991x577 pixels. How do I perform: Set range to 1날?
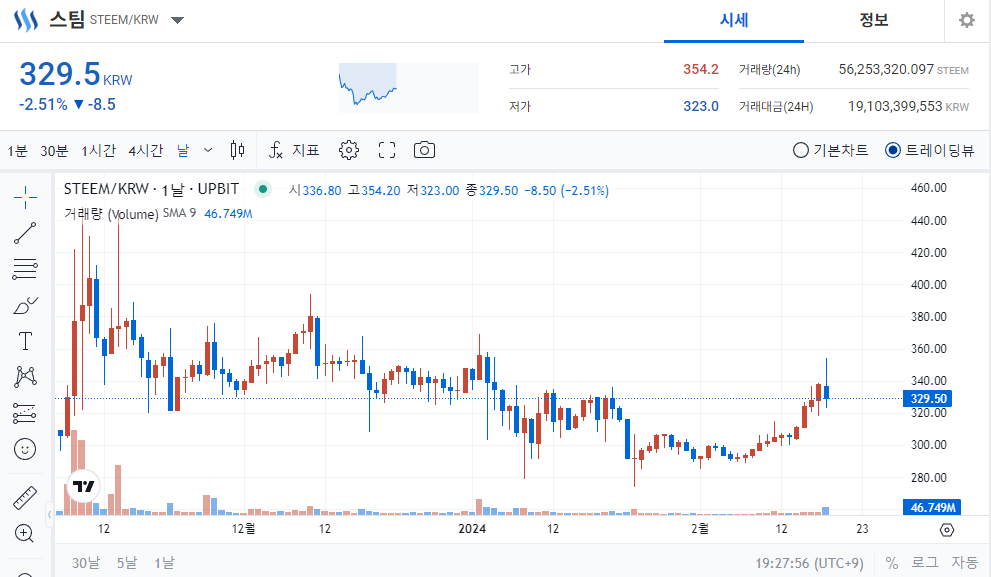click(x=164, y=562)
